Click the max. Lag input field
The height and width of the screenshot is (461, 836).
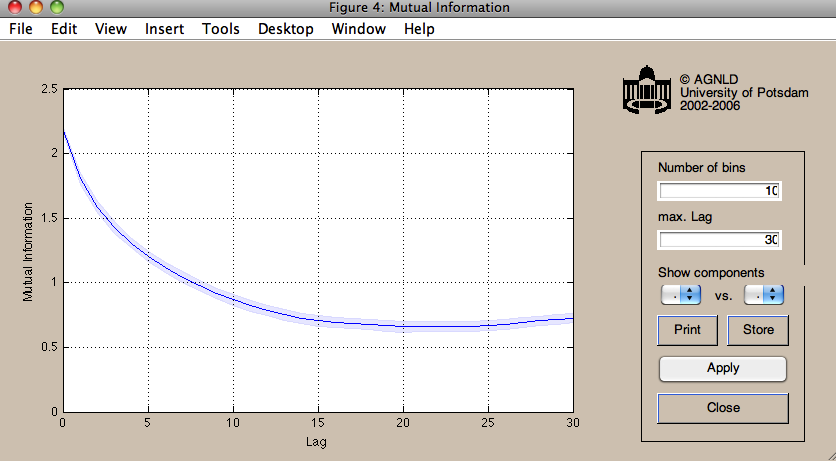point(719,240)
